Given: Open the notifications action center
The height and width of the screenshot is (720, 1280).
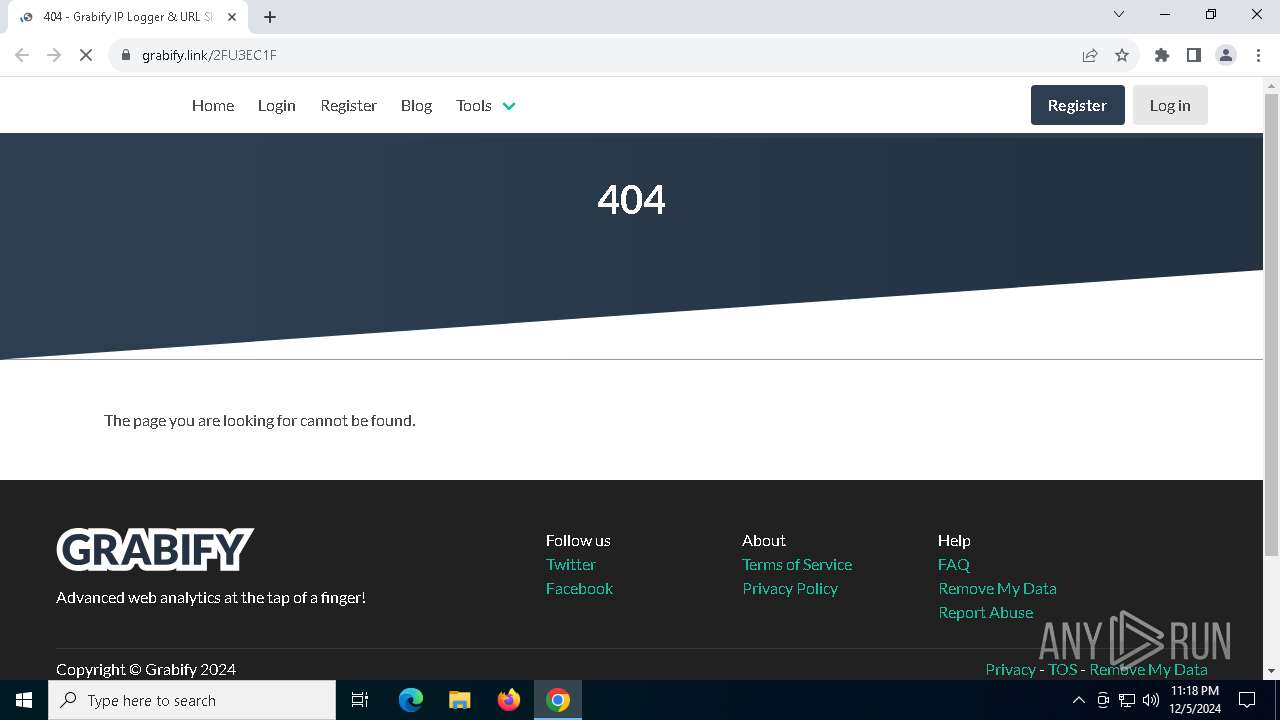Looking at the screenshot, I should (x=1247, y=700).
